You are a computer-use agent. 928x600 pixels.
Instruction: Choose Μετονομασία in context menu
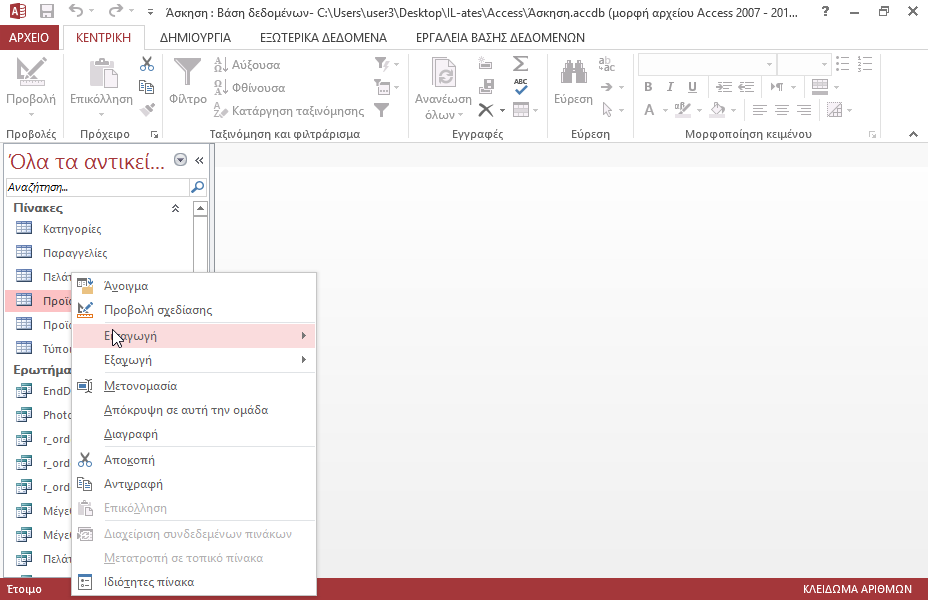point(194,386)
